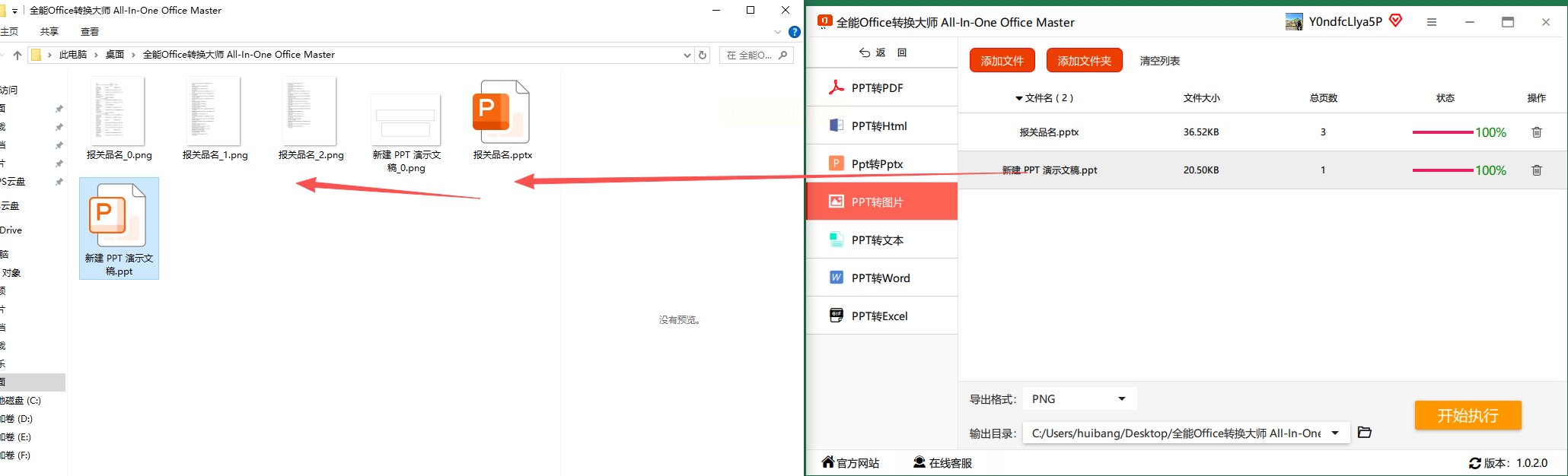The height and width of the screenshot is (476, 1568).
Task: Open drive (D:) in navigation pane
Action: click(x=17, y=418)
